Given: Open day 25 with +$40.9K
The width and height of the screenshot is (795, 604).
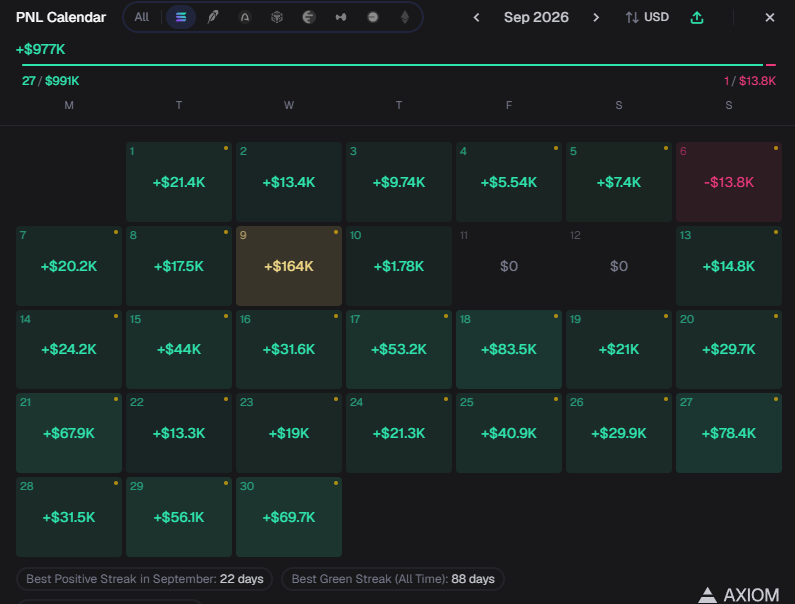Looking at the screenshot, I should point(509,433).
